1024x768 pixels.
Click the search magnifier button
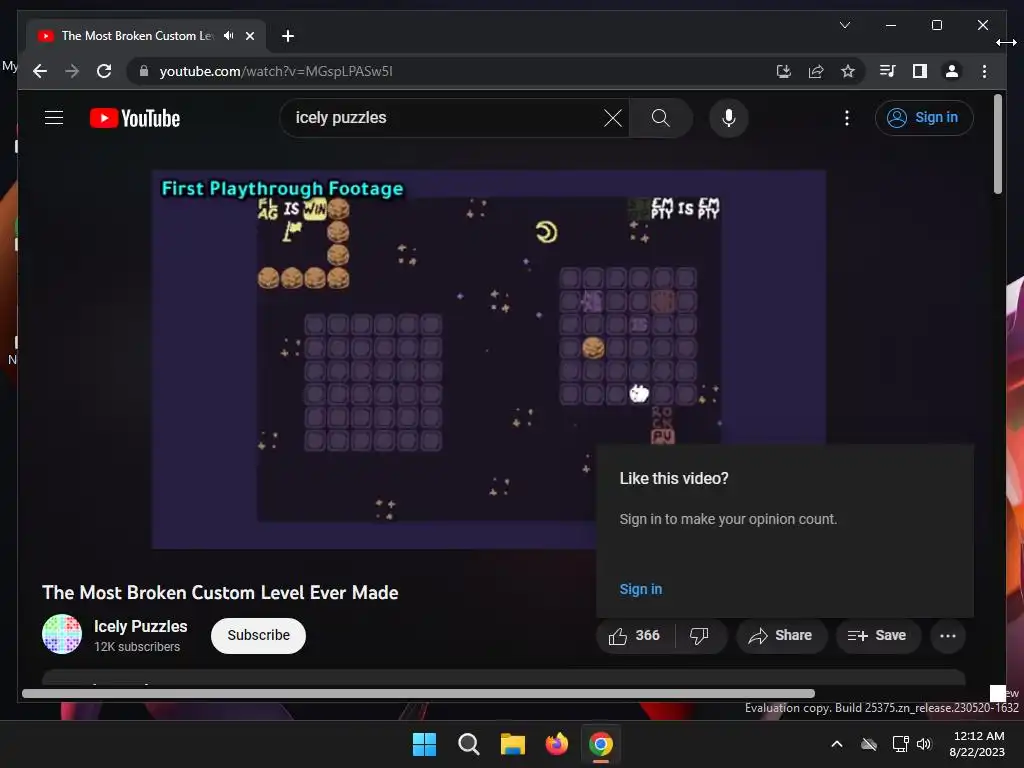[x=661, y=118]
